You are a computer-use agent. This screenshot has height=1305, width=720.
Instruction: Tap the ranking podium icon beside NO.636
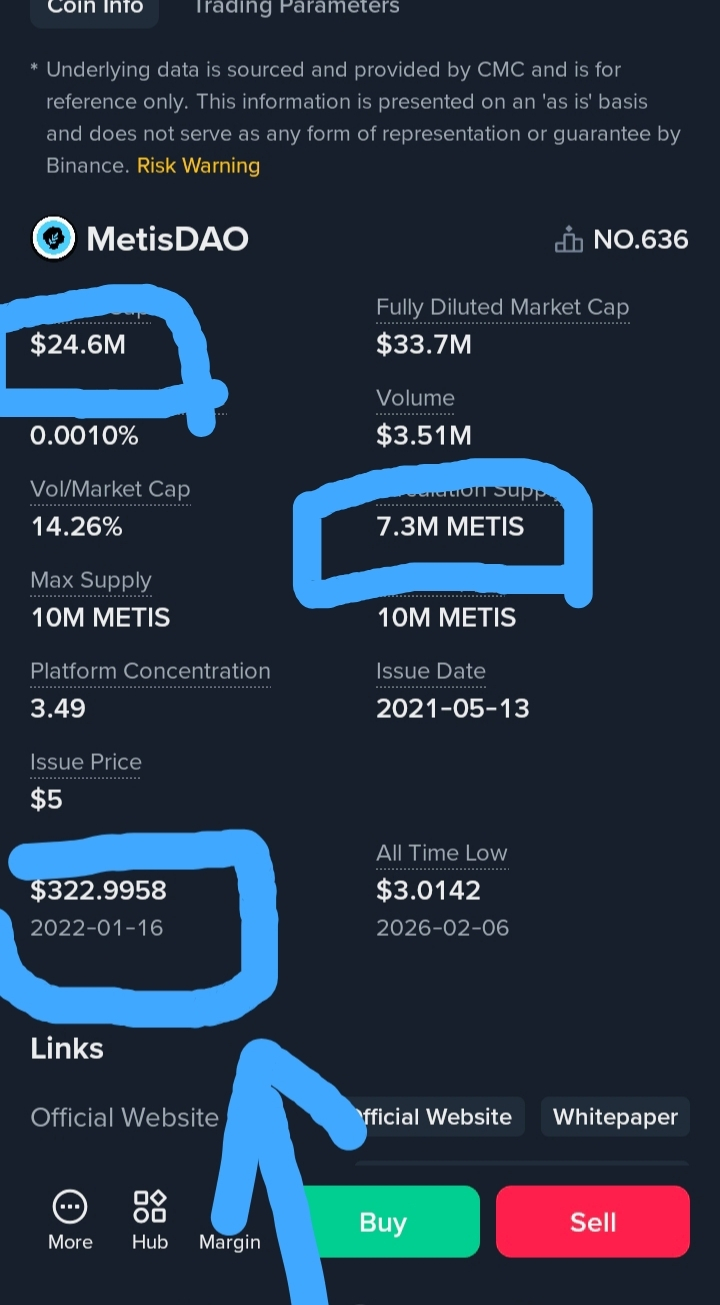568,240
